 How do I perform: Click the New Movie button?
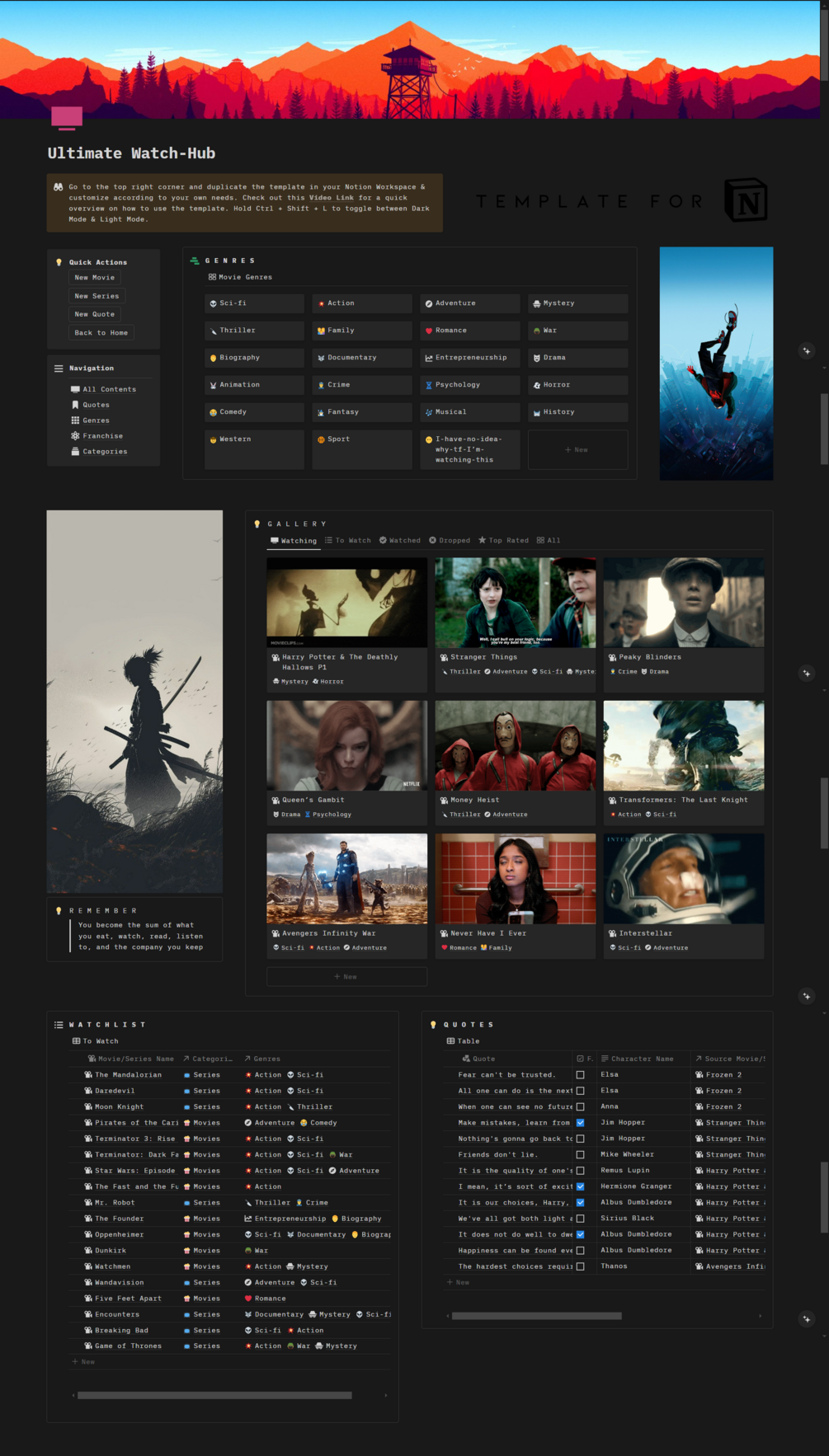95,278
